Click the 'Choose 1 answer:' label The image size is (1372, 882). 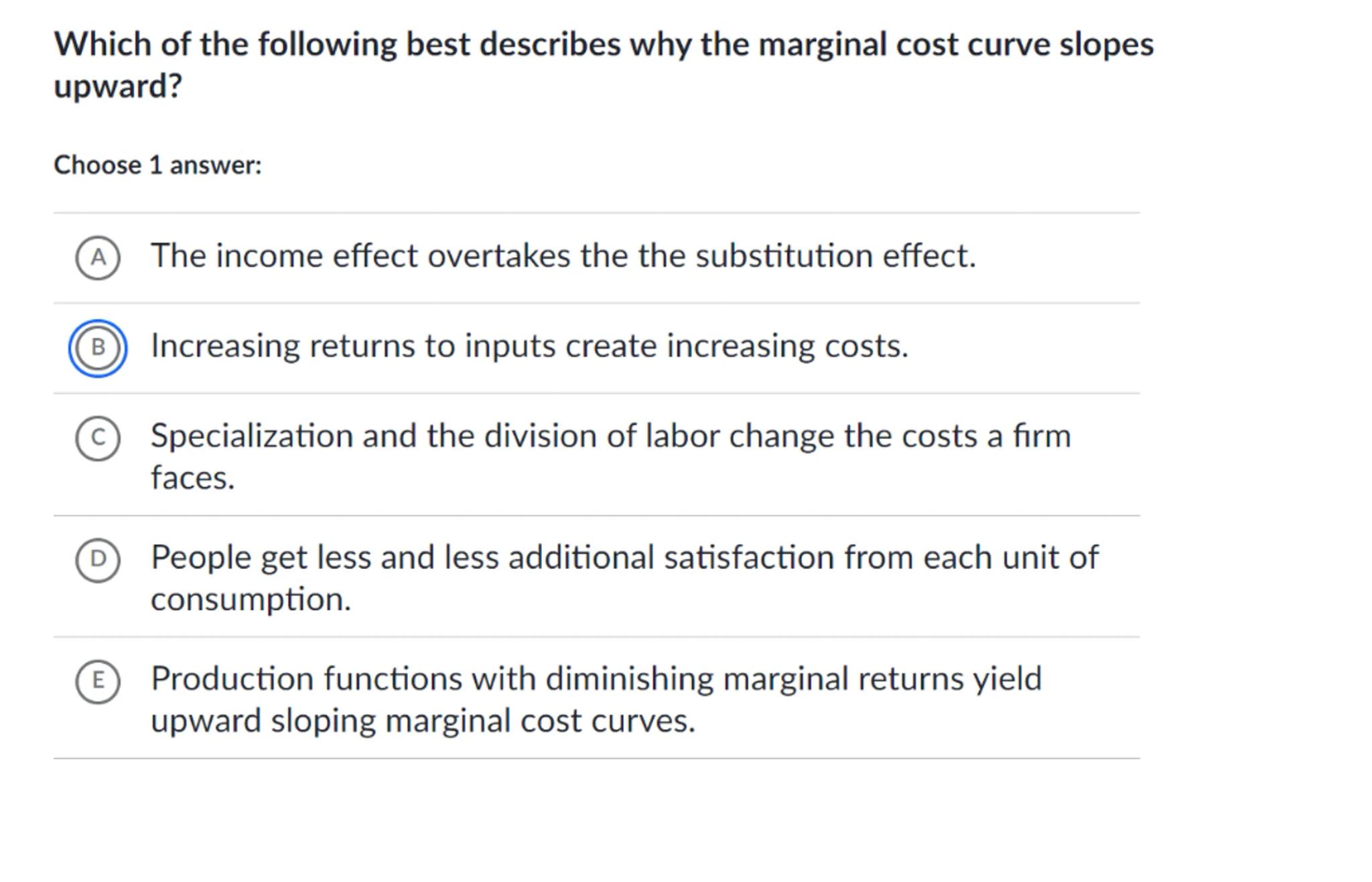coord(157,166)
